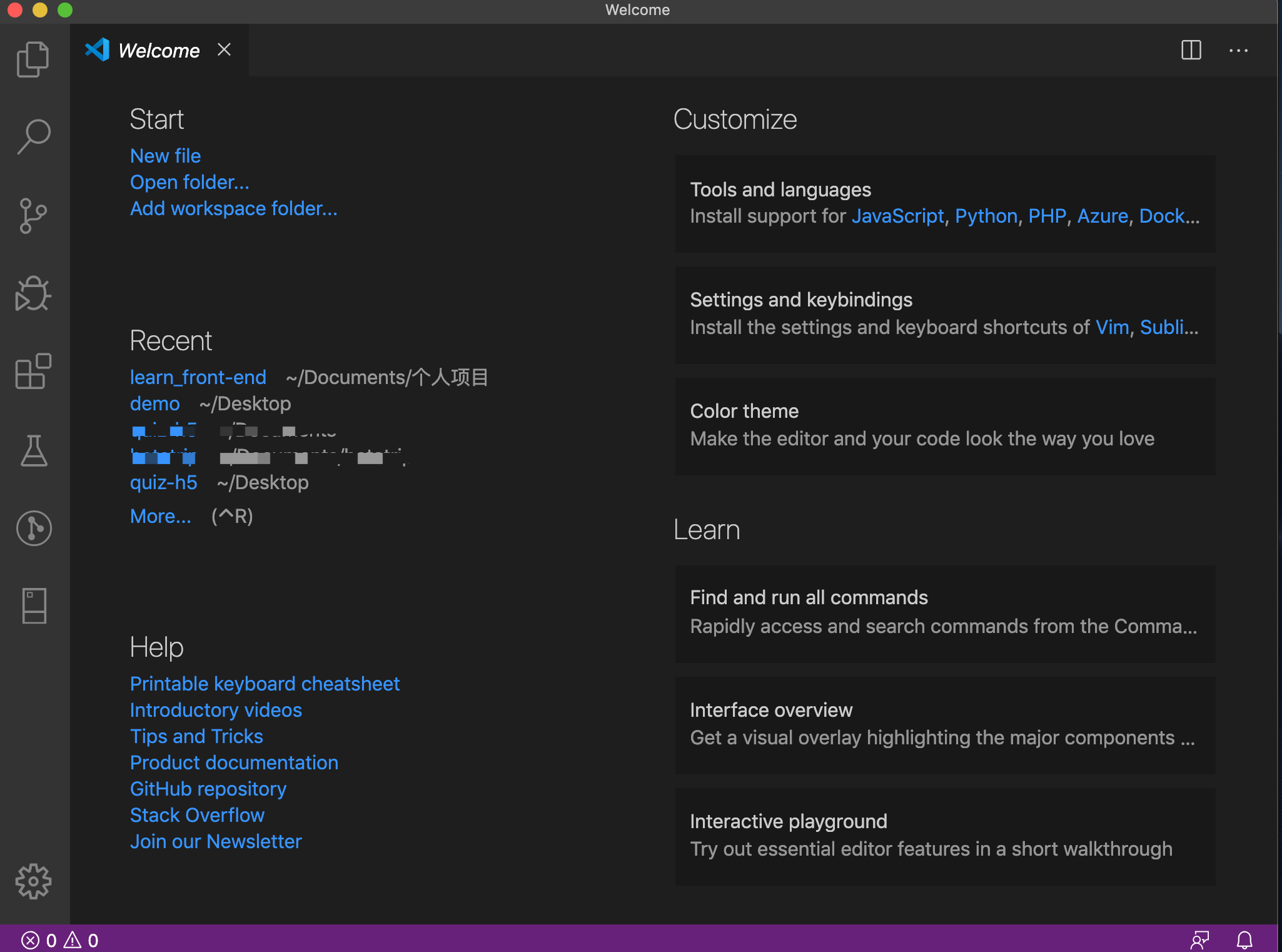Open the Source Control view icon

34,216
